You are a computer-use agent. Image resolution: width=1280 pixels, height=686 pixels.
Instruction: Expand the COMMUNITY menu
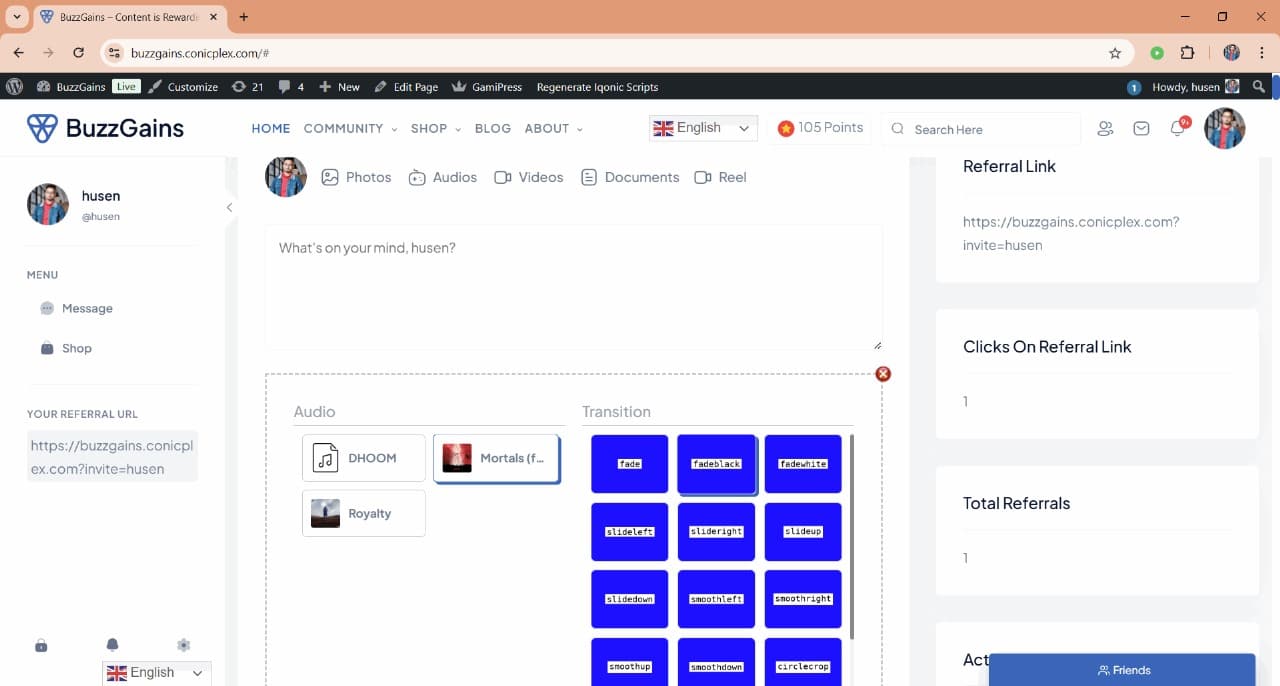[350, 129]
